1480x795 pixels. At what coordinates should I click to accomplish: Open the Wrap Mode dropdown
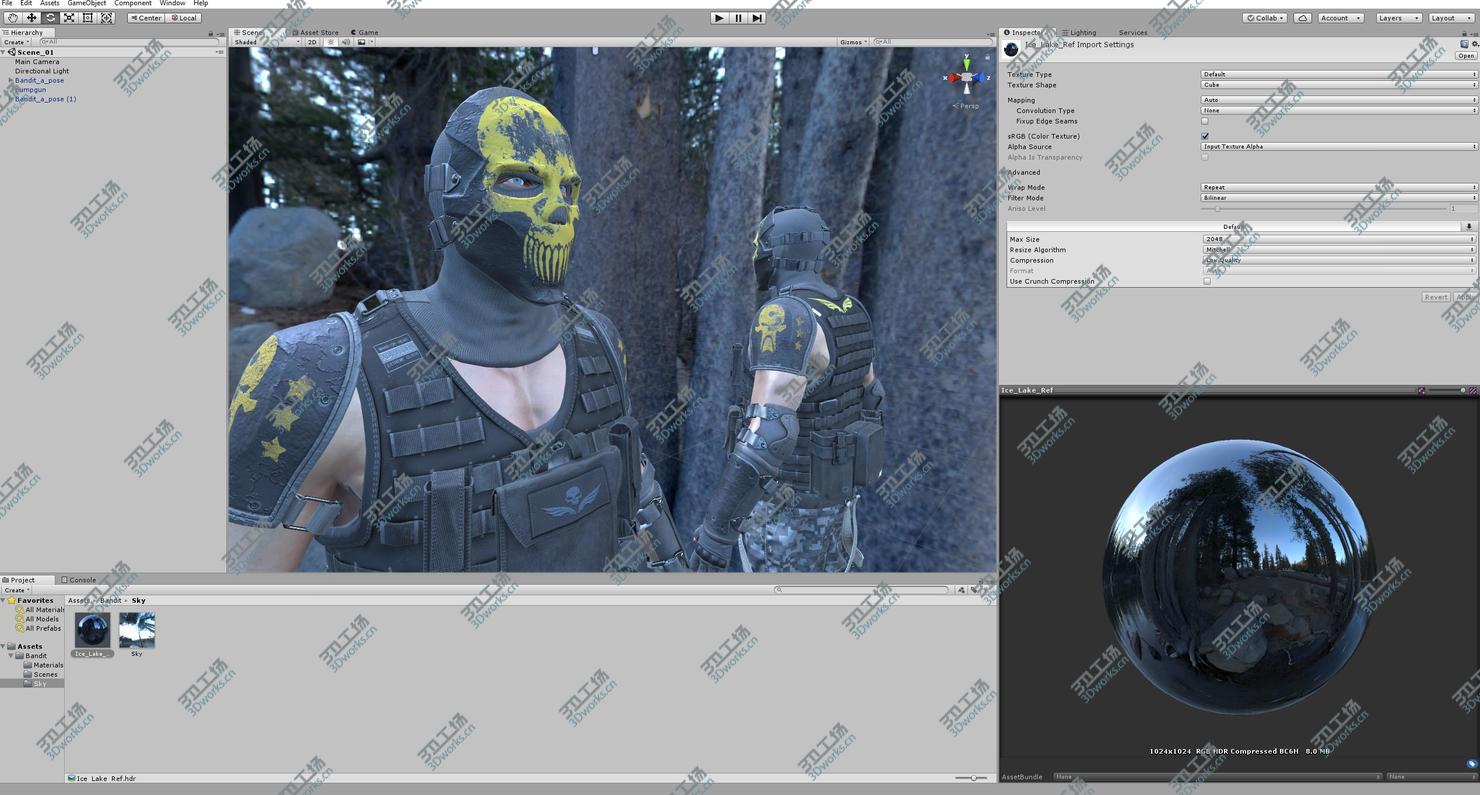pyautogui.click(x=1339, y=187)
